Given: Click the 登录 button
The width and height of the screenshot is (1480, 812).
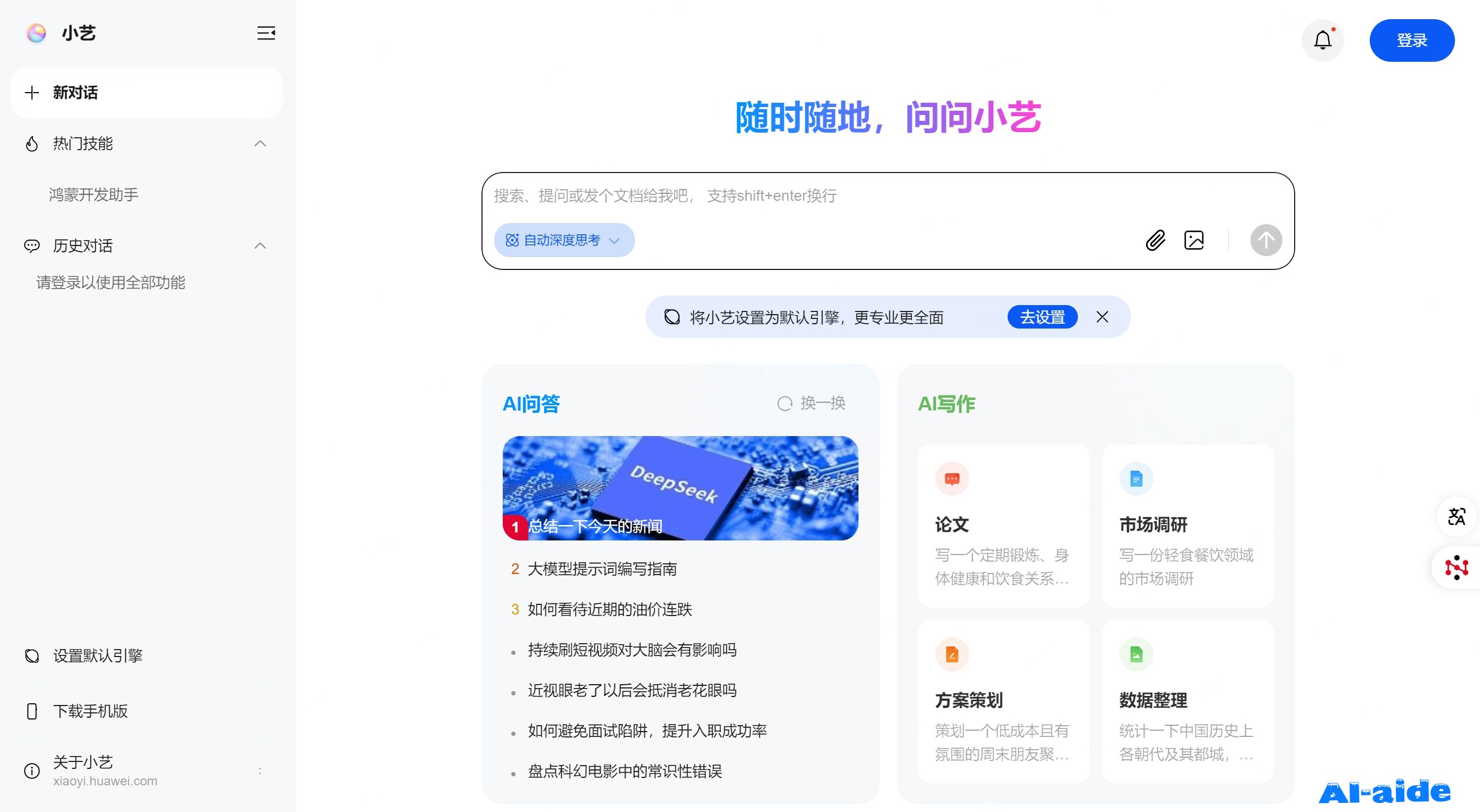Looking at the screenshot, I should [1412, 40].
